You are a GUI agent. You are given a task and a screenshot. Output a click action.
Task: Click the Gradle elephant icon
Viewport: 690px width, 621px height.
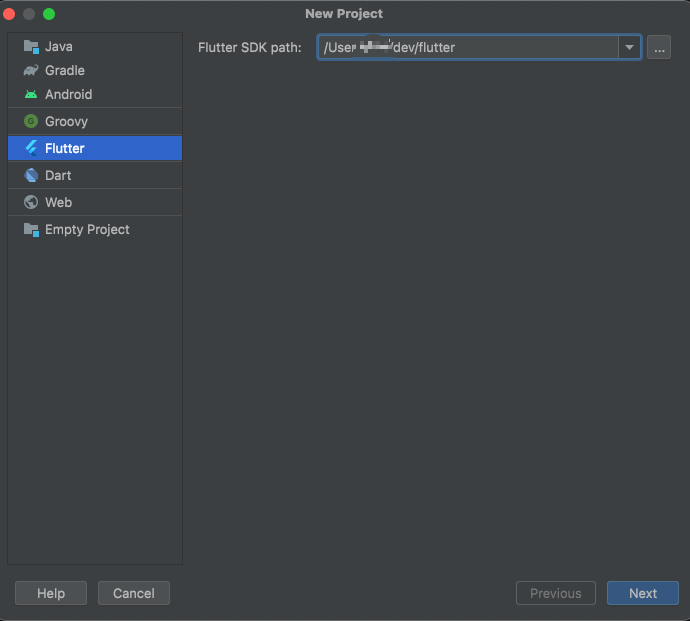click(x=31, y=70)
